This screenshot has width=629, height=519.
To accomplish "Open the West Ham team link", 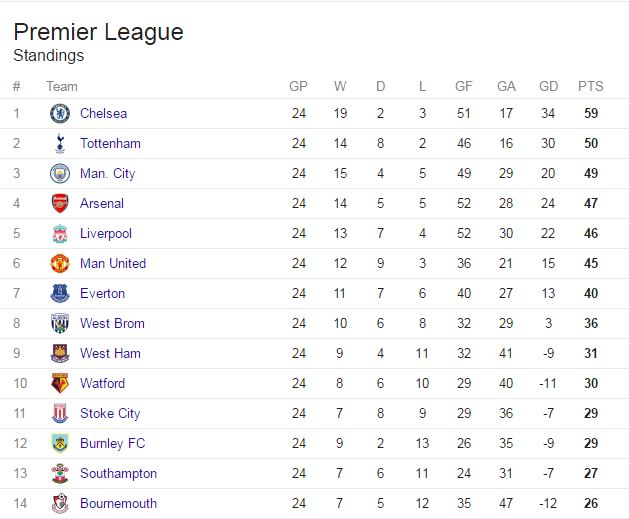I will point(110,353).
